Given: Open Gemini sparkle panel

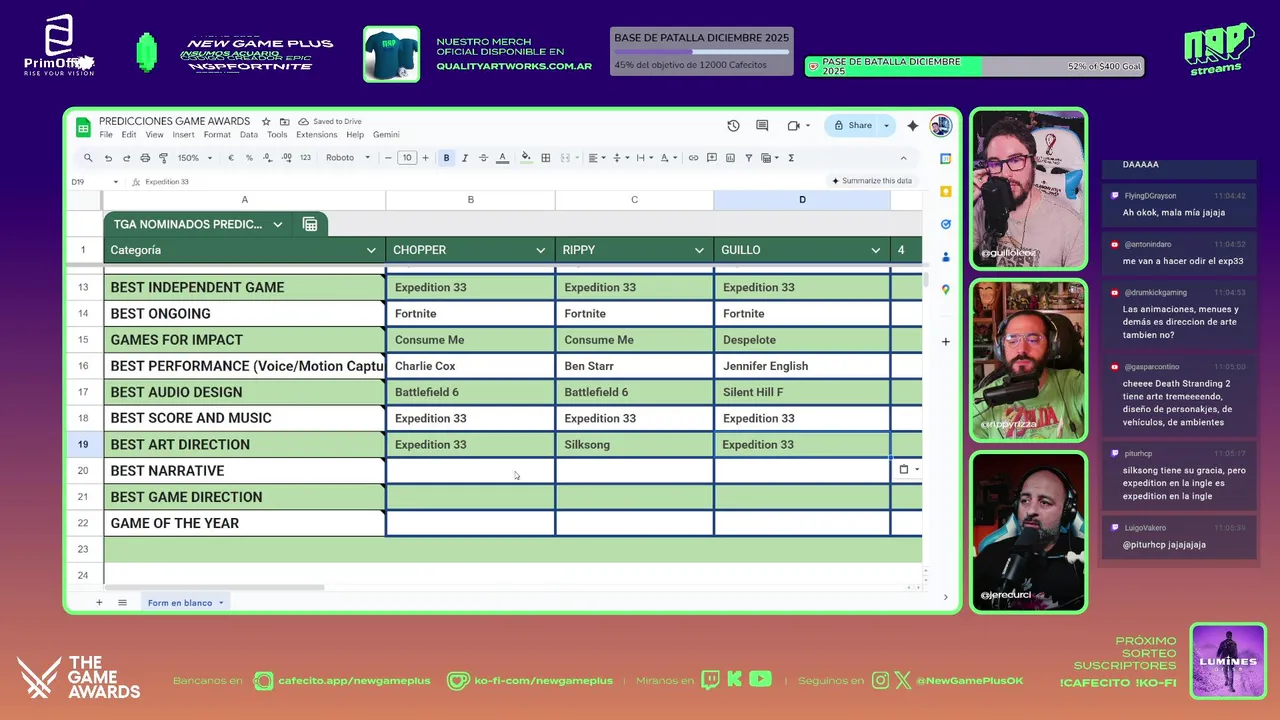Looking at the screenshot, I should click(912, 125).
